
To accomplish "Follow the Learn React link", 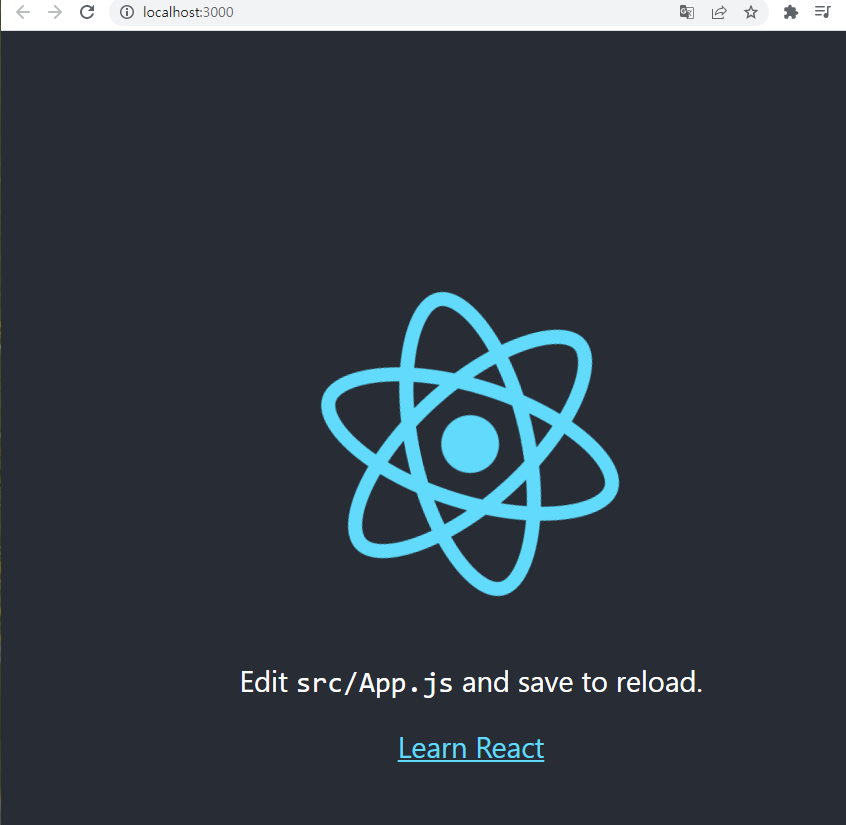I will 471,748.
